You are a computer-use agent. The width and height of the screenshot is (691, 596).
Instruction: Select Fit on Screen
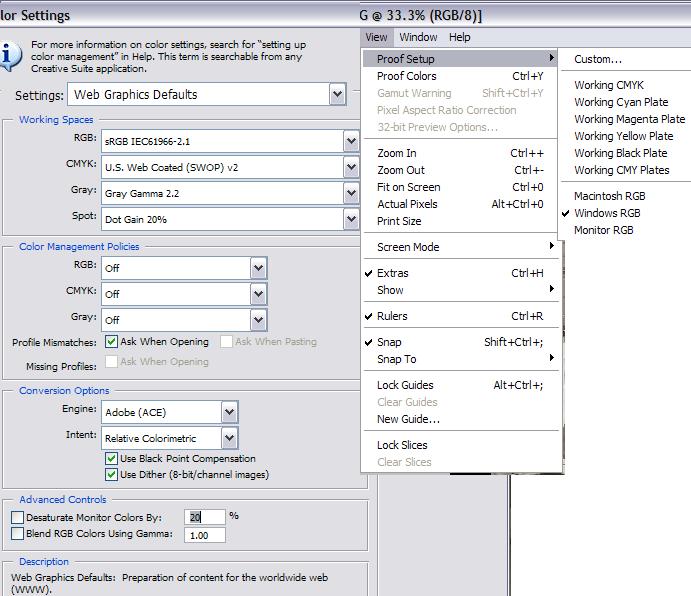pyautogui.click(x=460, y=187)
